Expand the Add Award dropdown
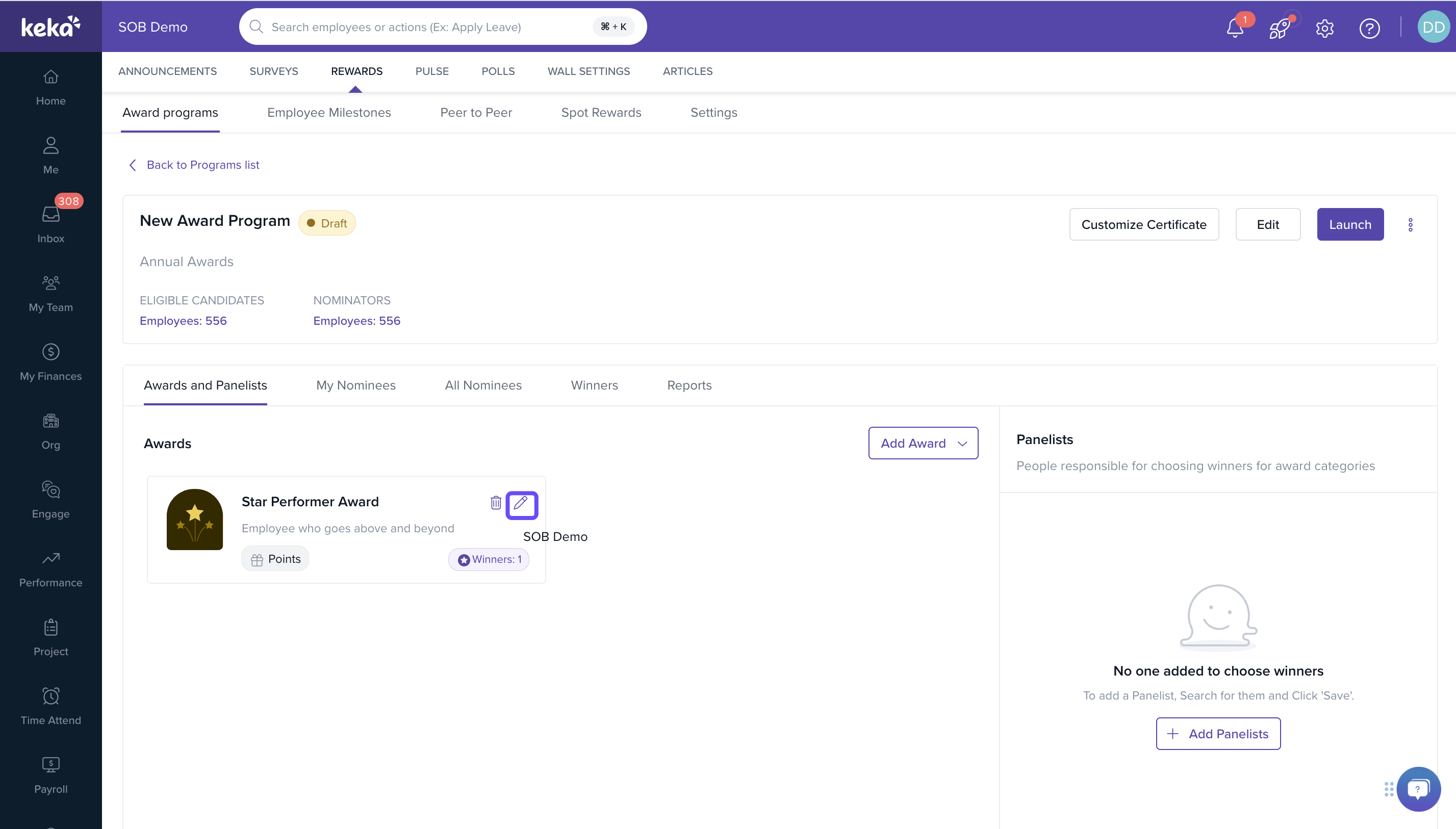 [x=923, y=443]
